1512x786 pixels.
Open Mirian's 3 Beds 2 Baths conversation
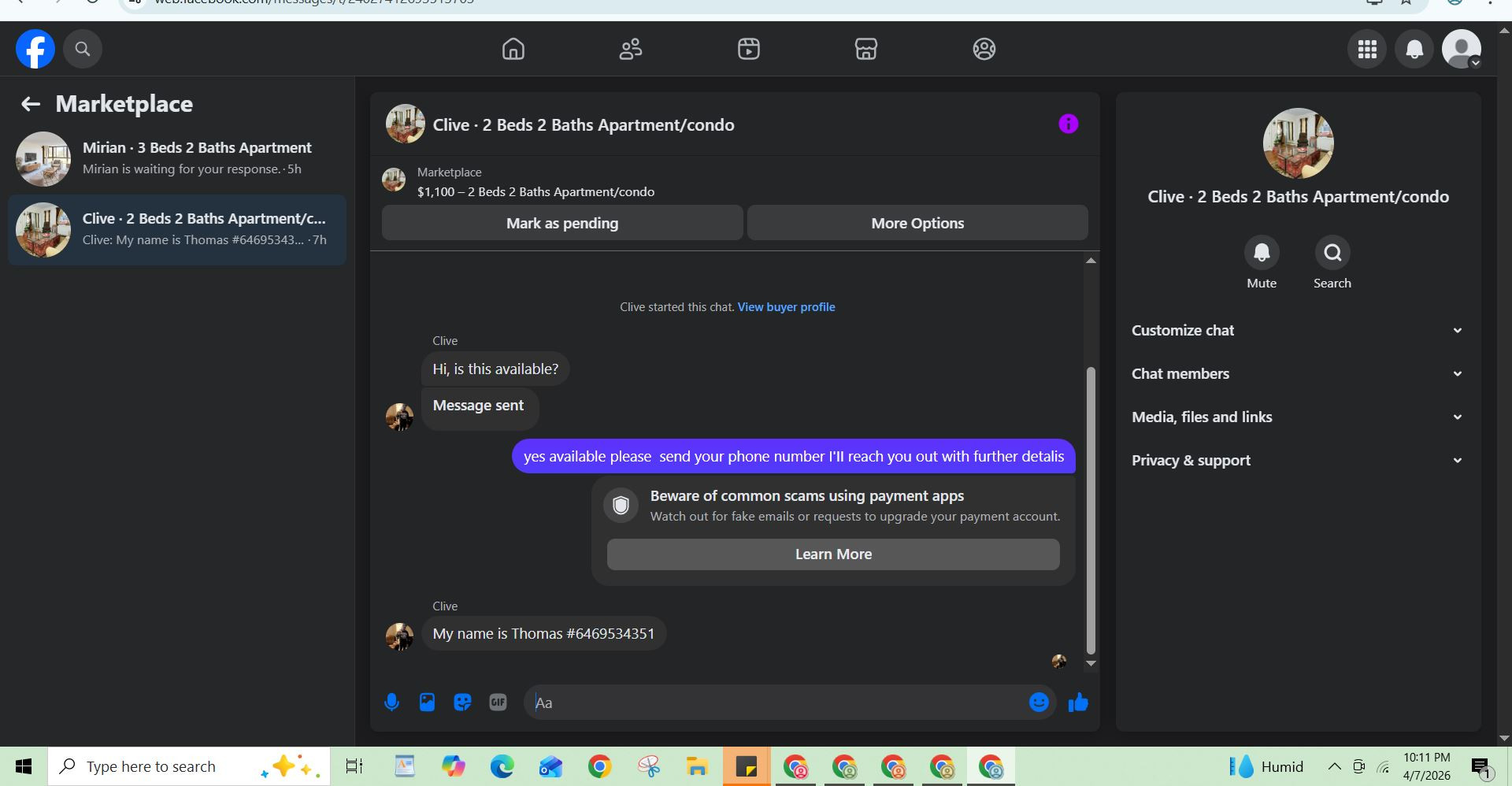[177, 158]
